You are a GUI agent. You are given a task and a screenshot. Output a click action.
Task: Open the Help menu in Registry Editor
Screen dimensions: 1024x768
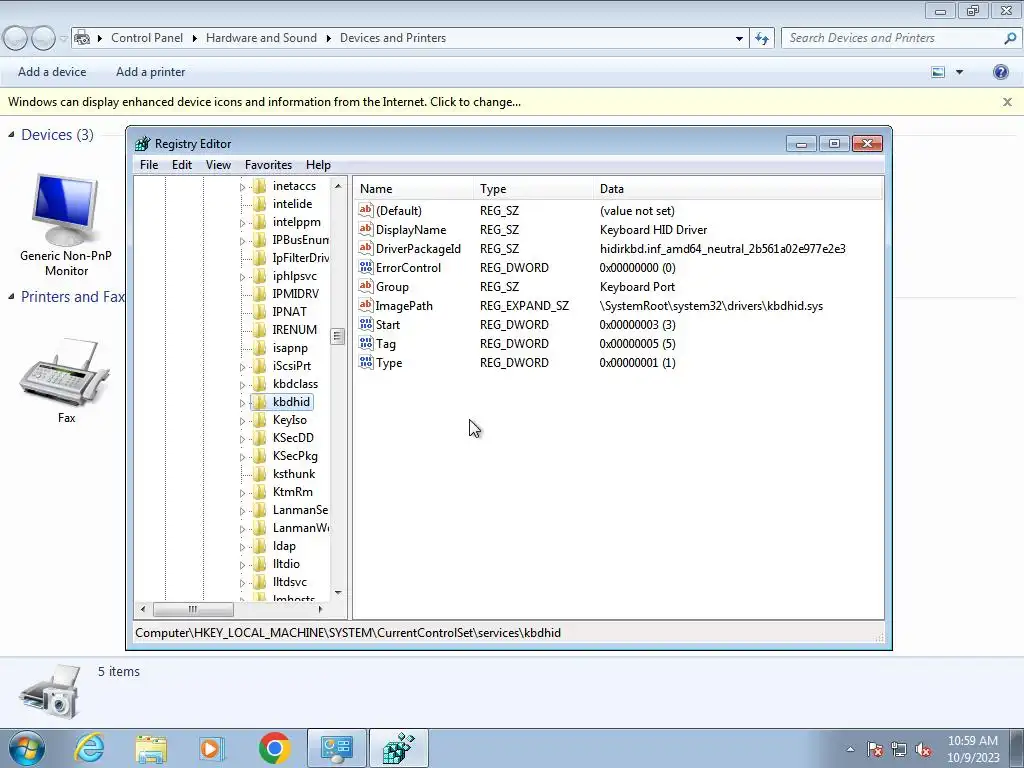tap(318, 165)
